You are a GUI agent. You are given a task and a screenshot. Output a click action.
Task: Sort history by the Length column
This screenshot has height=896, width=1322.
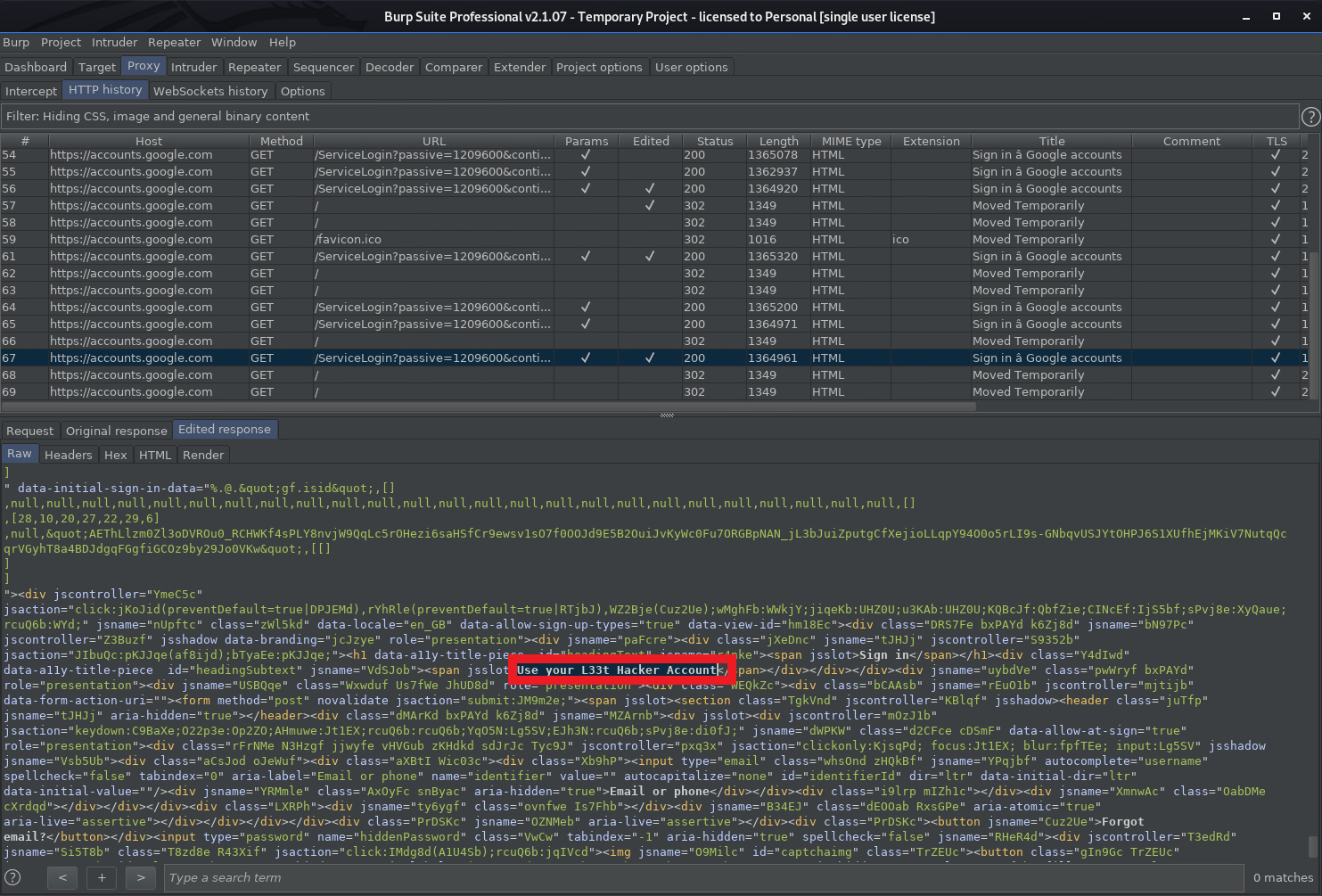(x=779, y=141)
